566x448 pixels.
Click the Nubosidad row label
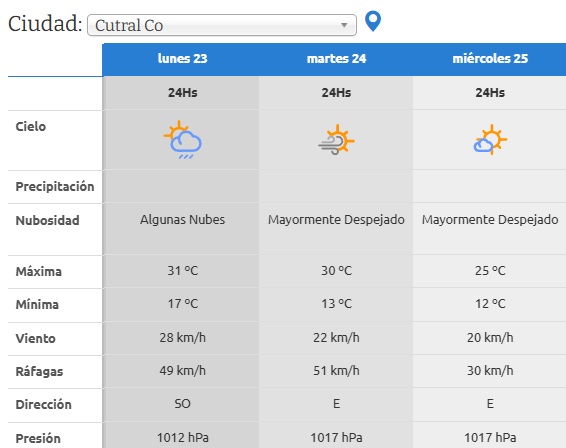click(47, 220)
